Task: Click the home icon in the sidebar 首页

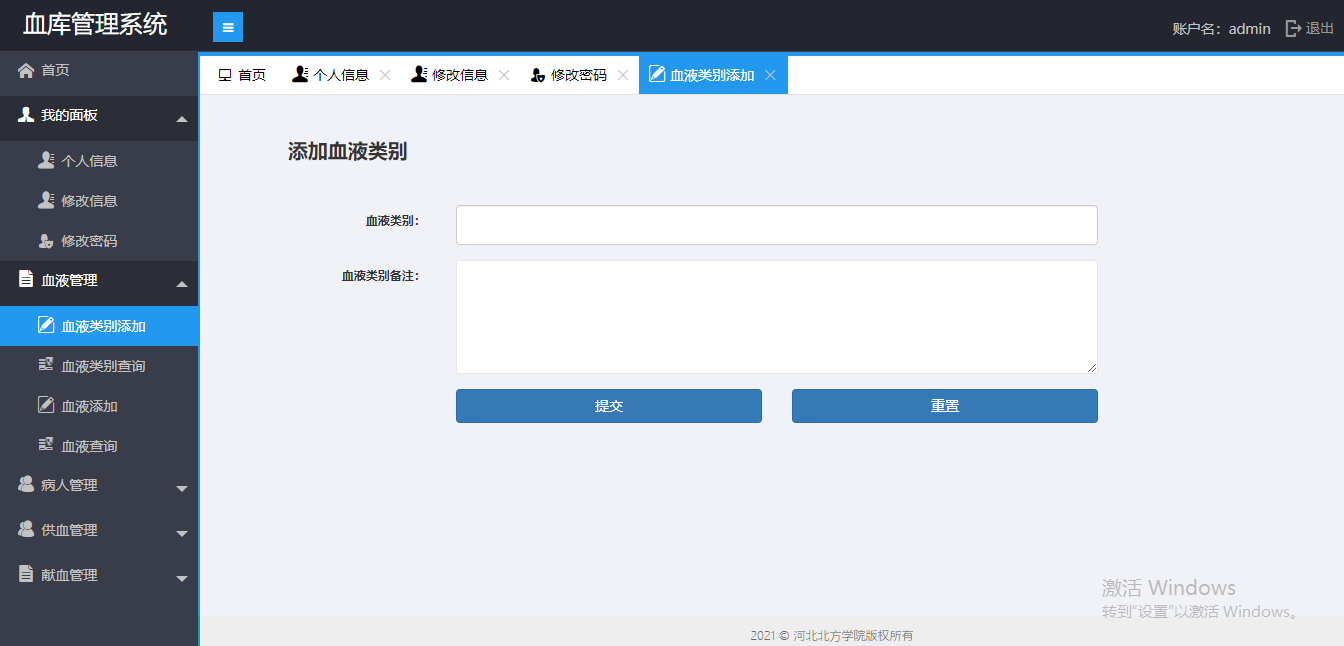Action: 26,70
